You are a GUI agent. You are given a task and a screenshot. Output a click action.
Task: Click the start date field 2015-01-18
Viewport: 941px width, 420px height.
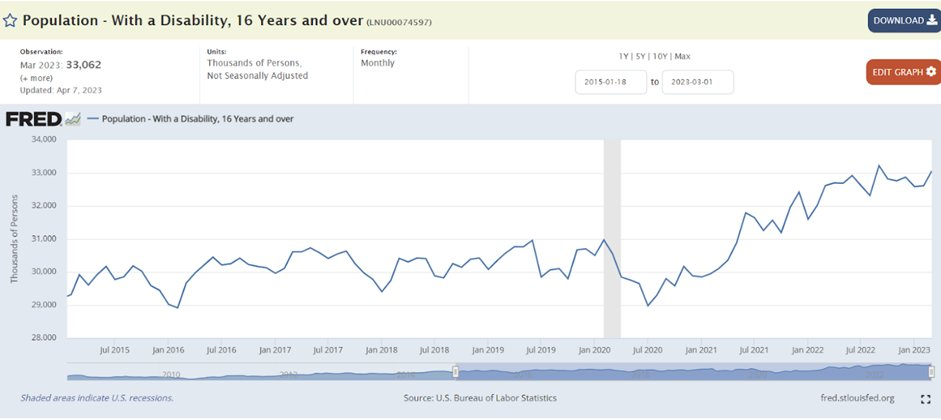coord(611,82)
